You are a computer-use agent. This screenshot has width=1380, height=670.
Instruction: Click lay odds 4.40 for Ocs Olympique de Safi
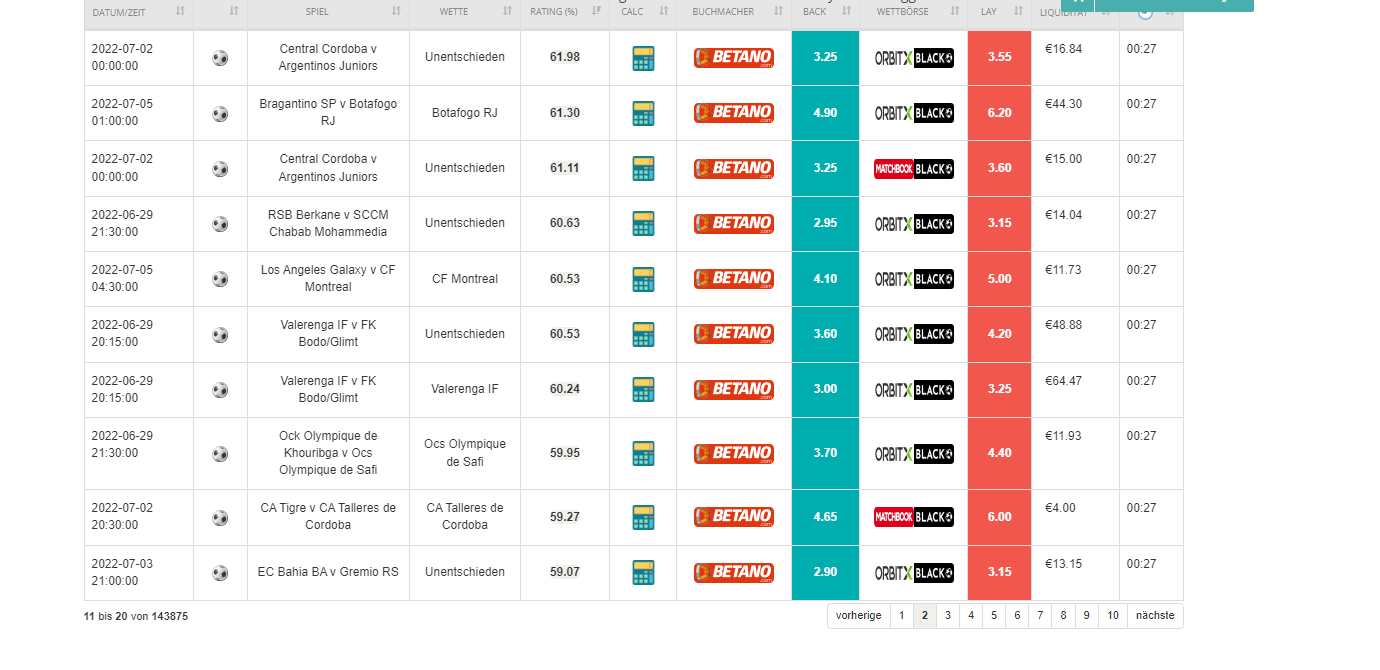coord(999,453)
